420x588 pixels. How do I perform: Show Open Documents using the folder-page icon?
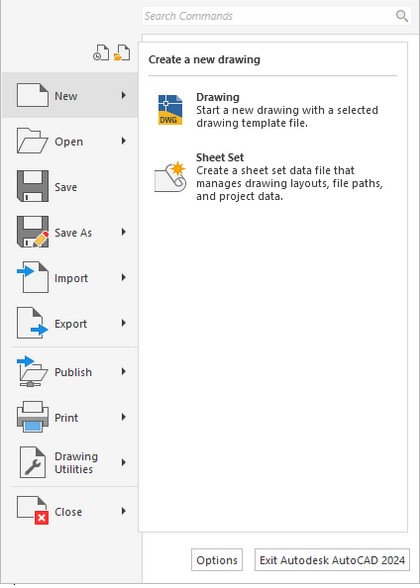click(122, 53)
